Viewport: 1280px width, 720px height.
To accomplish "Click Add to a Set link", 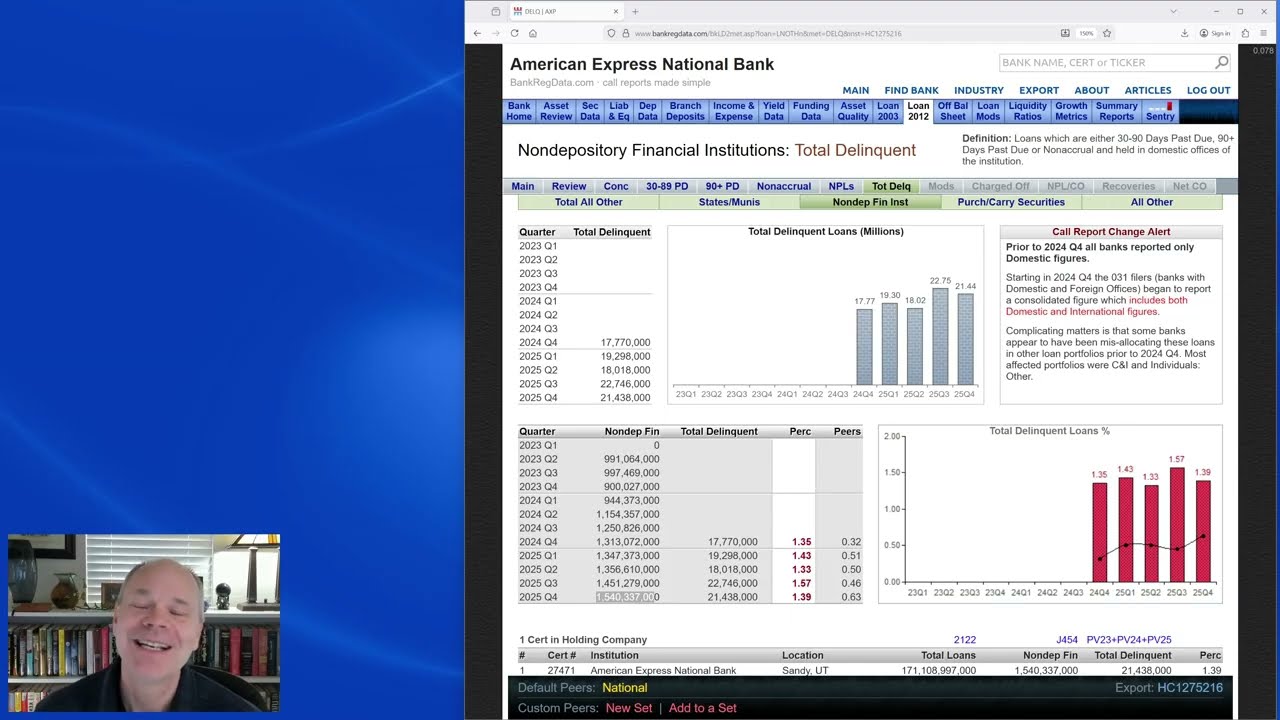I will [x=703, y=708].
